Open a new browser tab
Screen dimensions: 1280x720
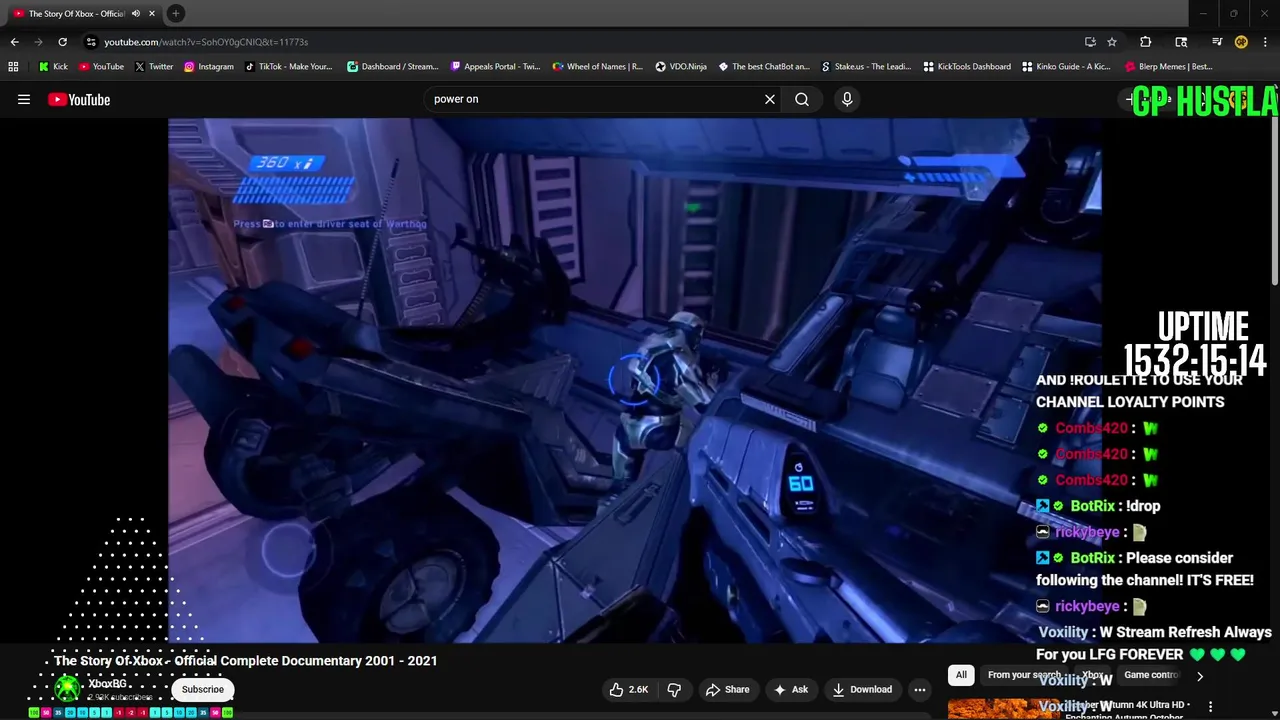(x=176, y=13)
